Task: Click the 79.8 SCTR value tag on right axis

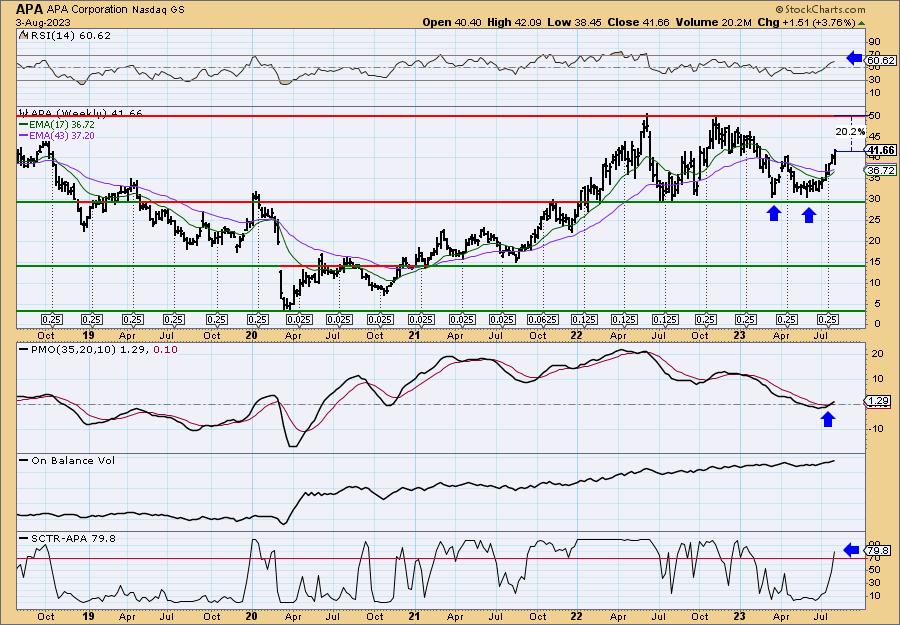Action: (879, 551)
